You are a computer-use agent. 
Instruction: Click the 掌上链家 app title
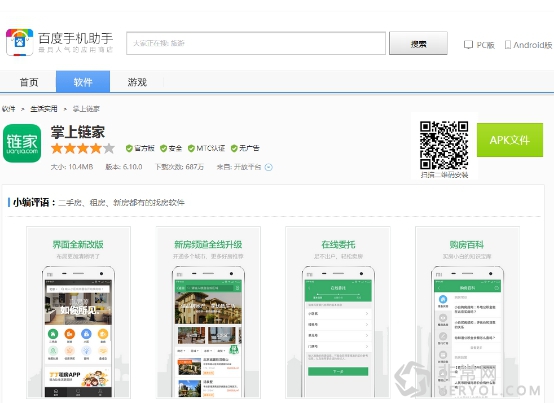coord(78,132)
